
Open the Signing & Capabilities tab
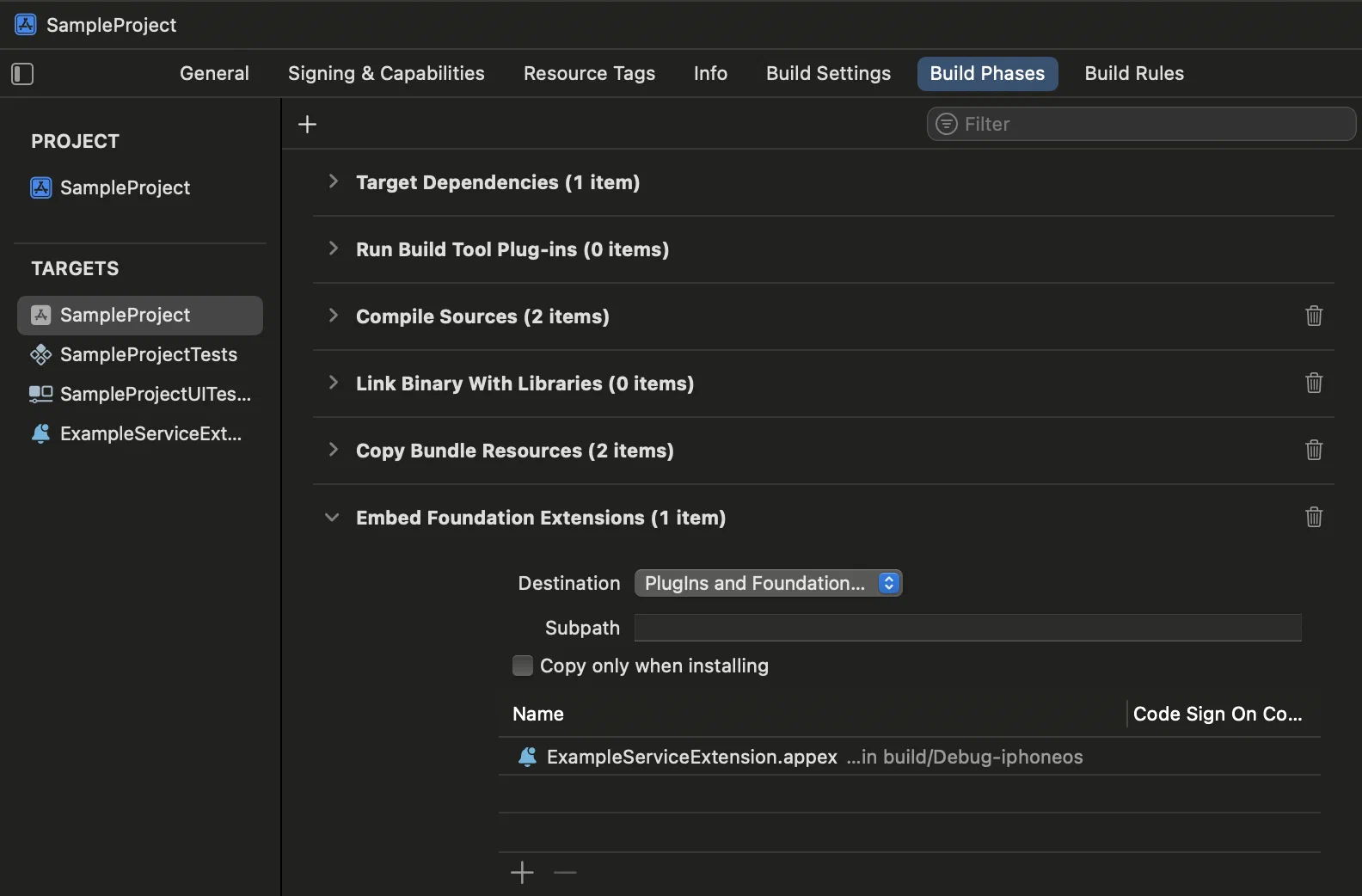[386, 74]
